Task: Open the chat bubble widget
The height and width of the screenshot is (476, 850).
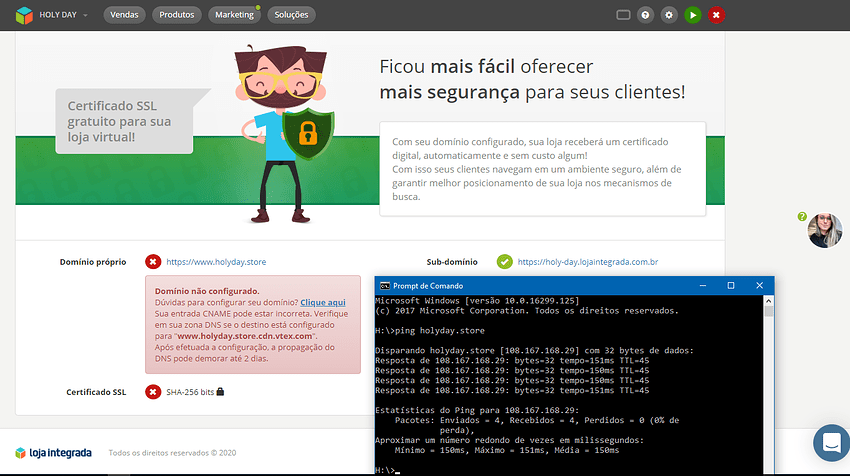Action: click(x=832, y=442)
